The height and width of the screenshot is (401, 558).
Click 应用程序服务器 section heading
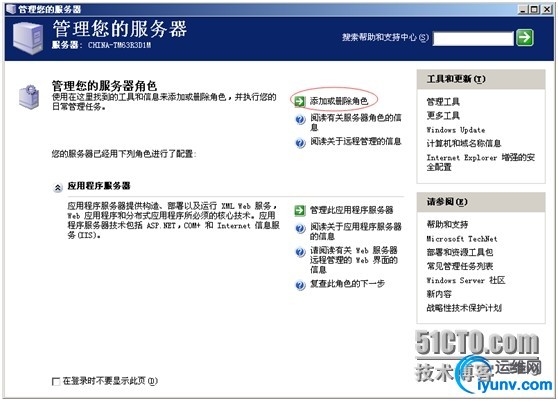pyautogui.click(x=99, y=186)
